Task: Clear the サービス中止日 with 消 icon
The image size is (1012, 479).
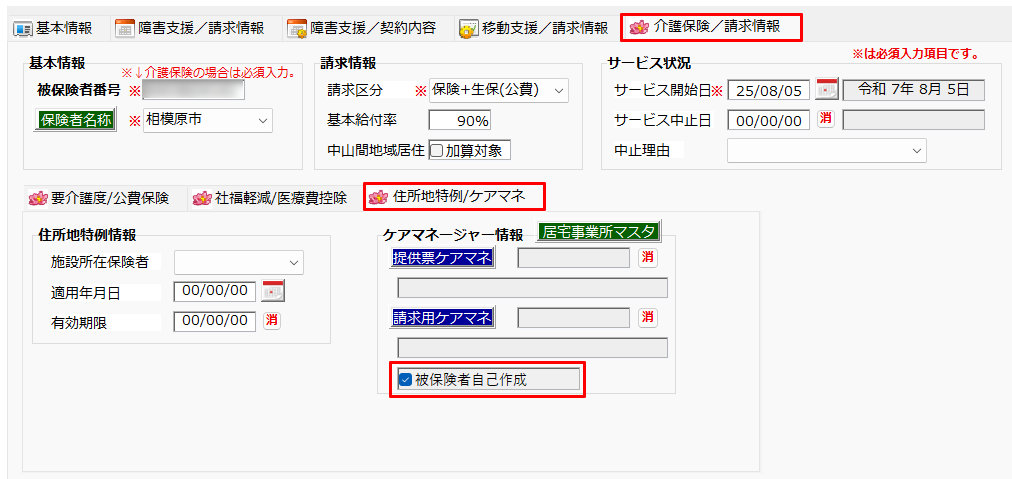Action: (x=825, y=119)
